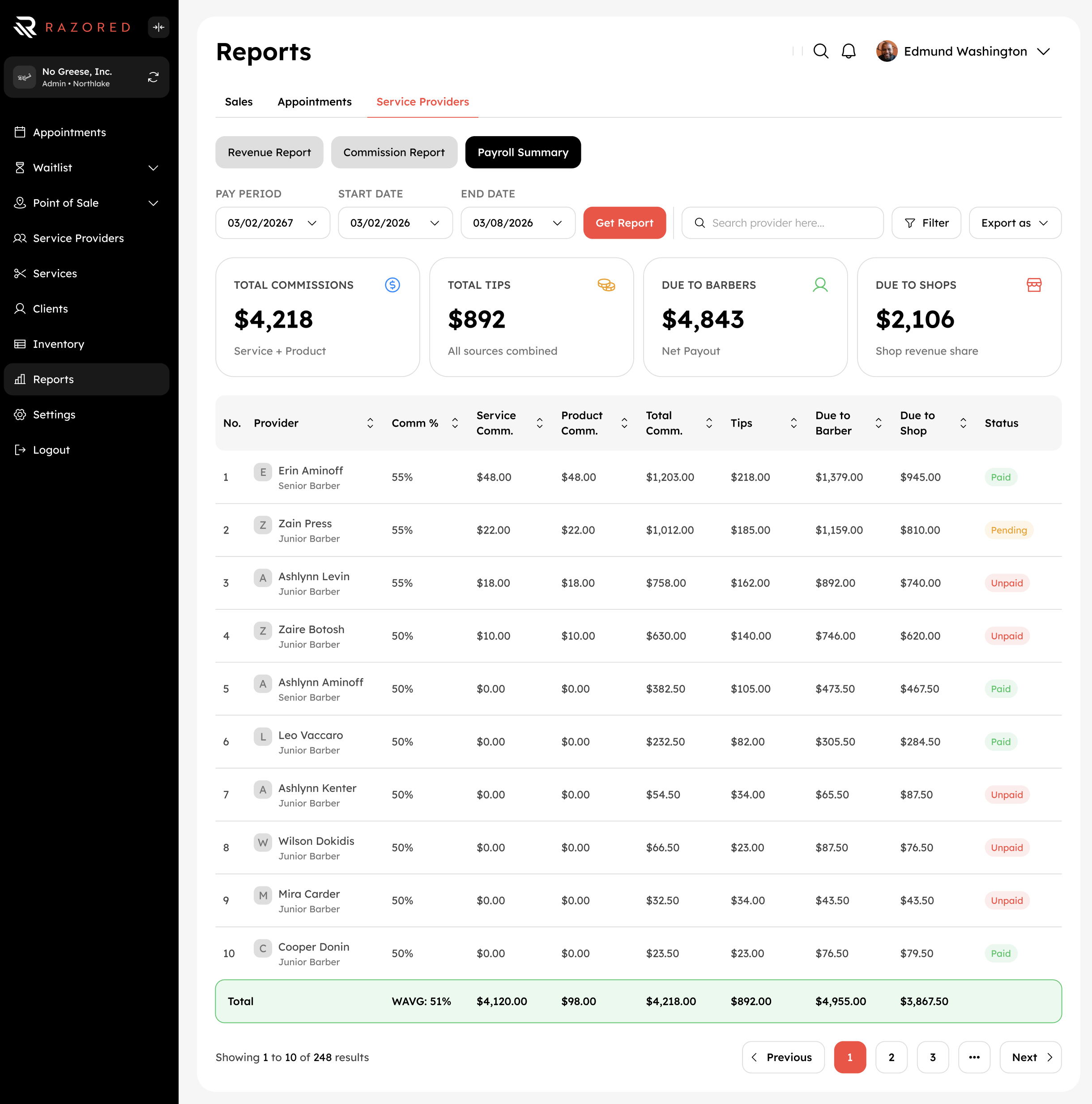Viewport: 1092px width, 1104px height.
Task: Show more pages with the ellipsis button
Action: coord(974,1058)
